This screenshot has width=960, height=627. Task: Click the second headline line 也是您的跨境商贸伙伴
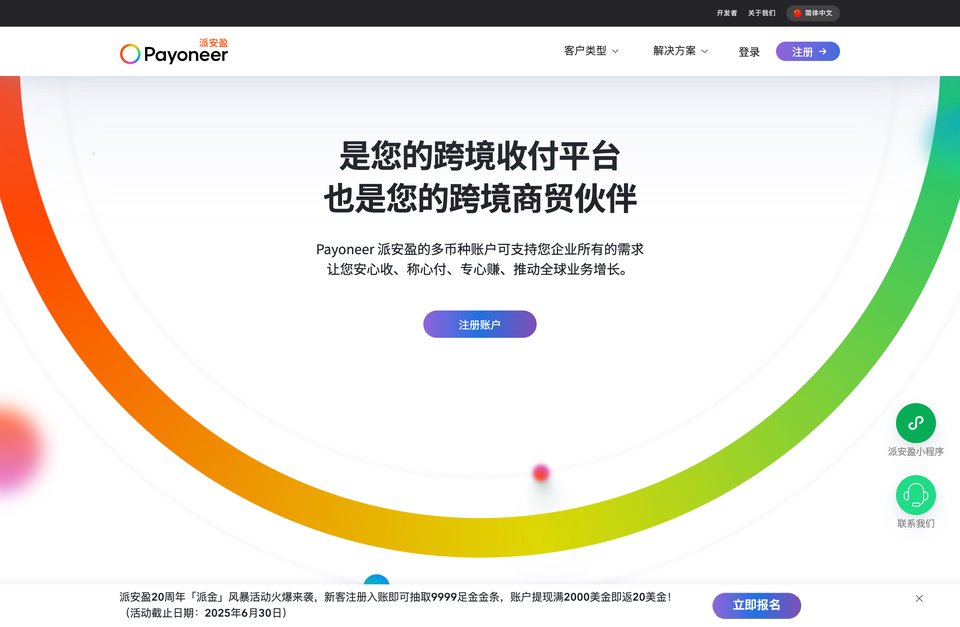click(479, 198)
